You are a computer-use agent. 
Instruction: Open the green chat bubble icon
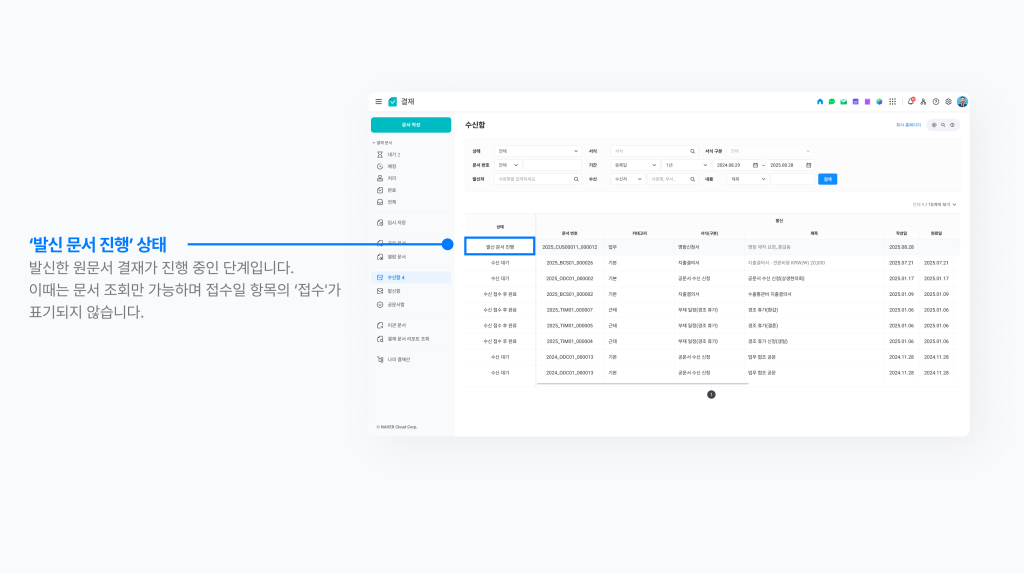[831, 102]
